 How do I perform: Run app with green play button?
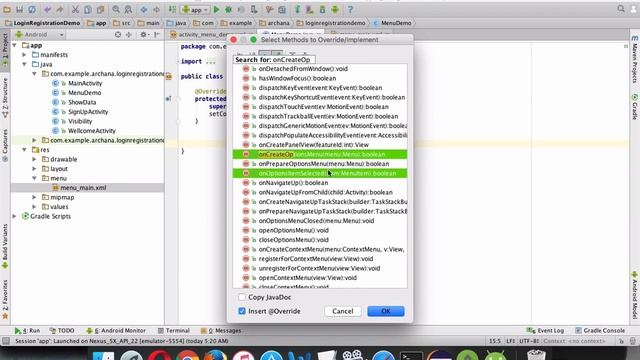[x=216, y=9]
